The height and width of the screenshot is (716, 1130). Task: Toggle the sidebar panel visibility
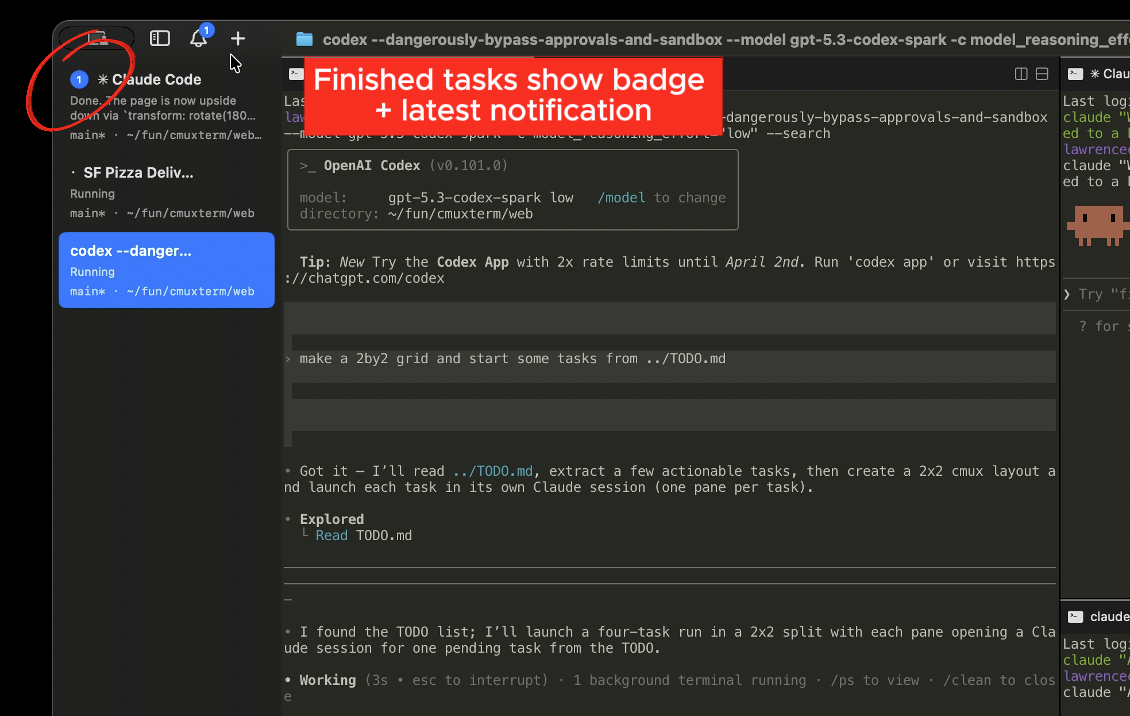pos(159,38)
